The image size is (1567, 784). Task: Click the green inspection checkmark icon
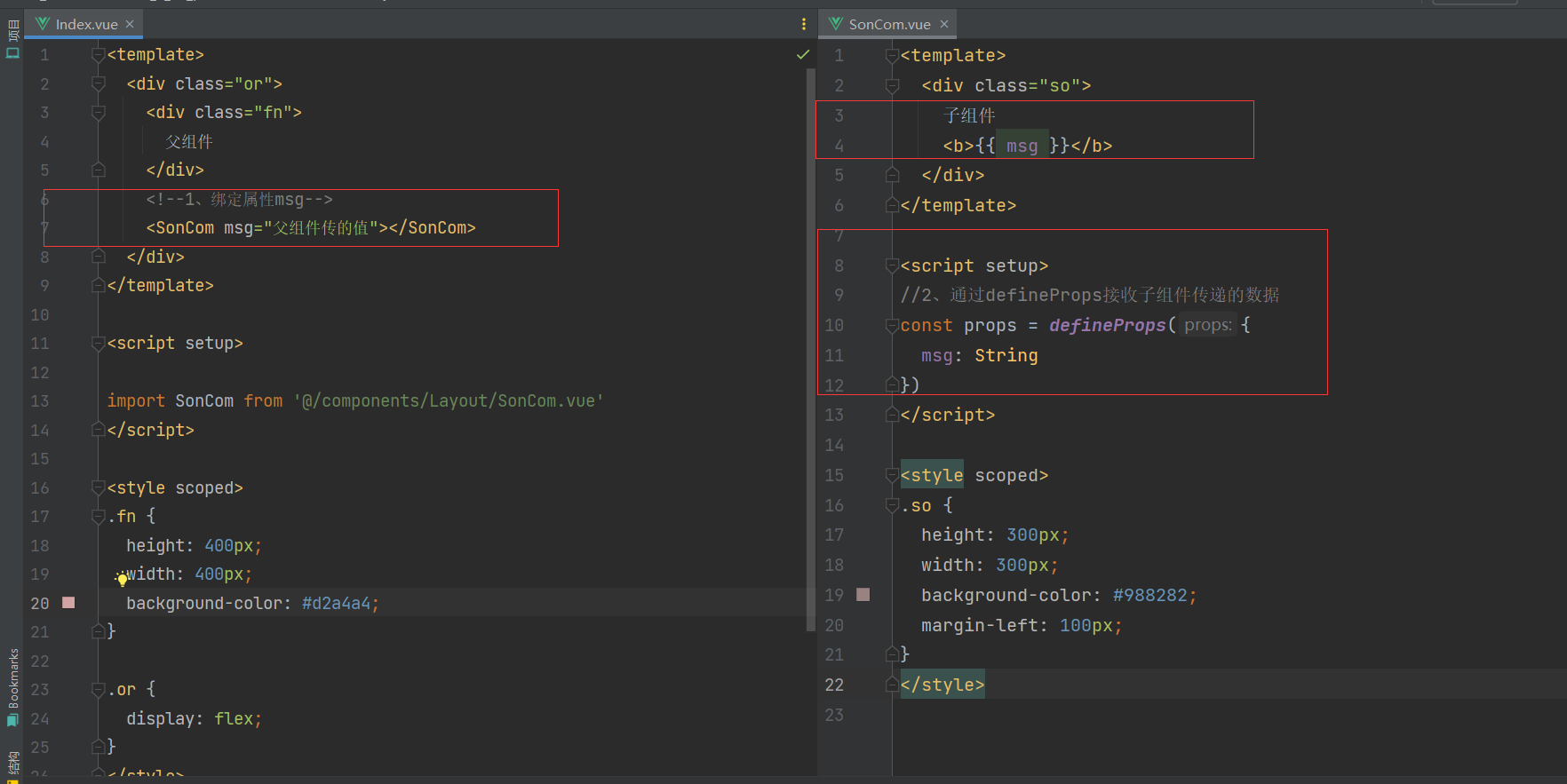[x=803, y=55]
